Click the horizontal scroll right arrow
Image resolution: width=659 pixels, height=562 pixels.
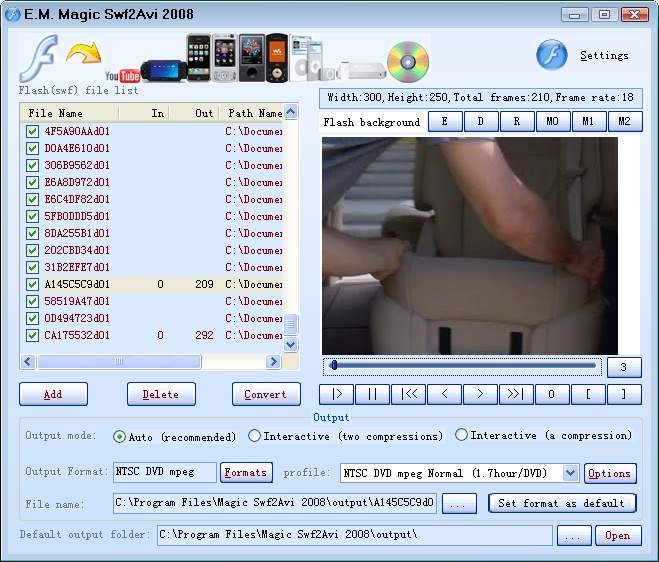(x=273, y=361)
